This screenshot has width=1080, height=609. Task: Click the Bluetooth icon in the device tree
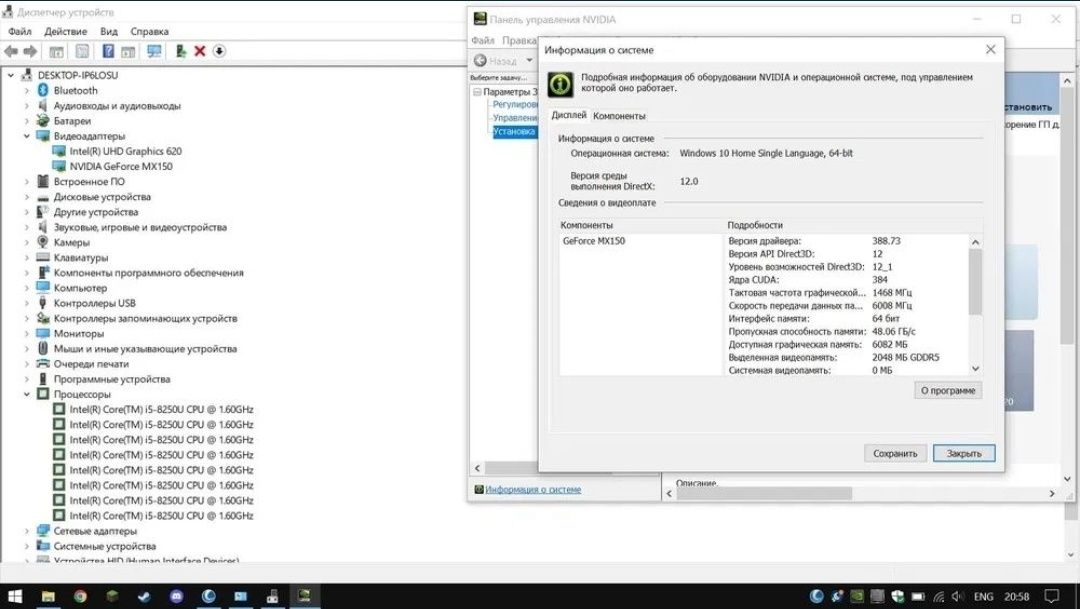coord(43,90)
